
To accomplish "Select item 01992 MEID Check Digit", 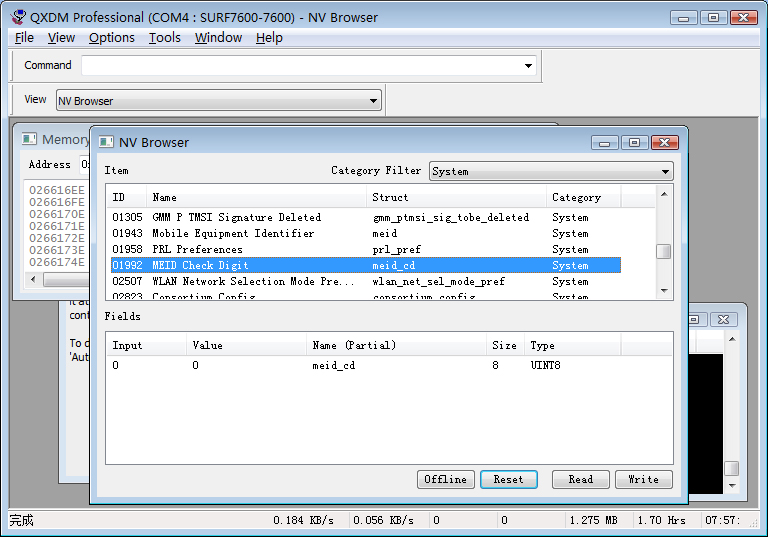I will click(x=366, y=265).
